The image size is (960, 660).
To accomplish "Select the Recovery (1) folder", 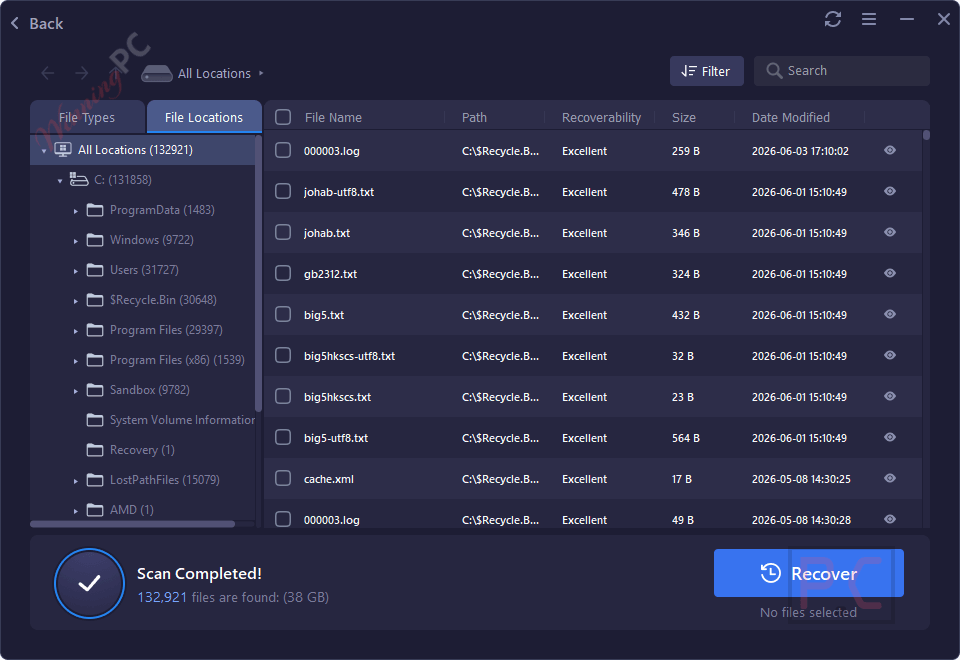I will click(x=142, y=450).
